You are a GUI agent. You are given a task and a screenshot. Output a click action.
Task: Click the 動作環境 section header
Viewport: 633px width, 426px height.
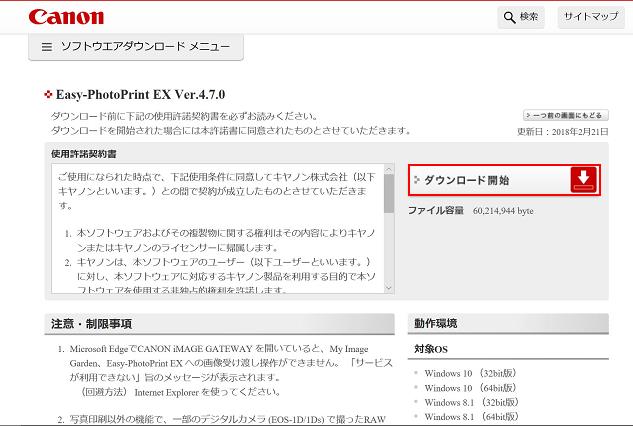pos(508,323)
